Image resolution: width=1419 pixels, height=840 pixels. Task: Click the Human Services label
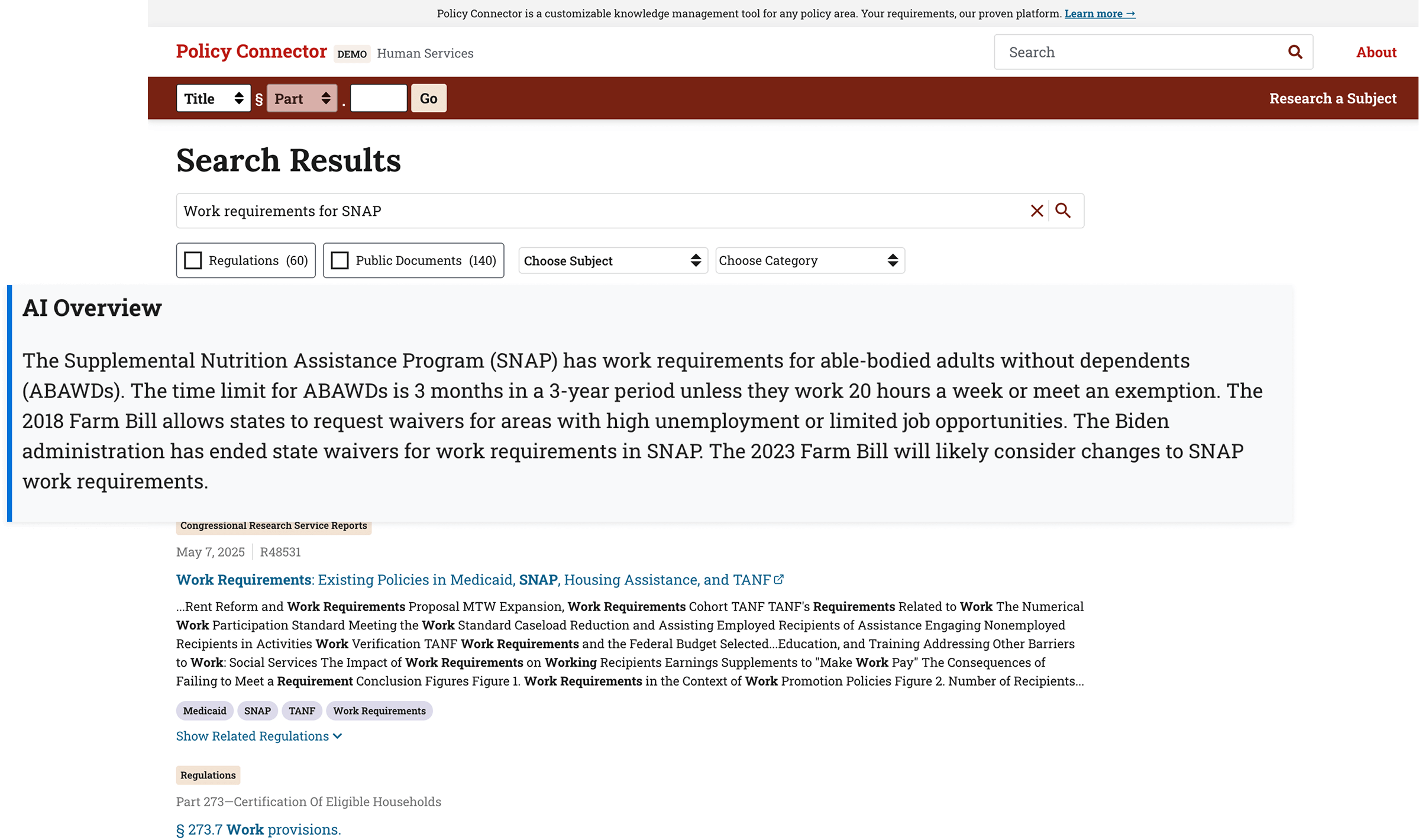(425, 53)
